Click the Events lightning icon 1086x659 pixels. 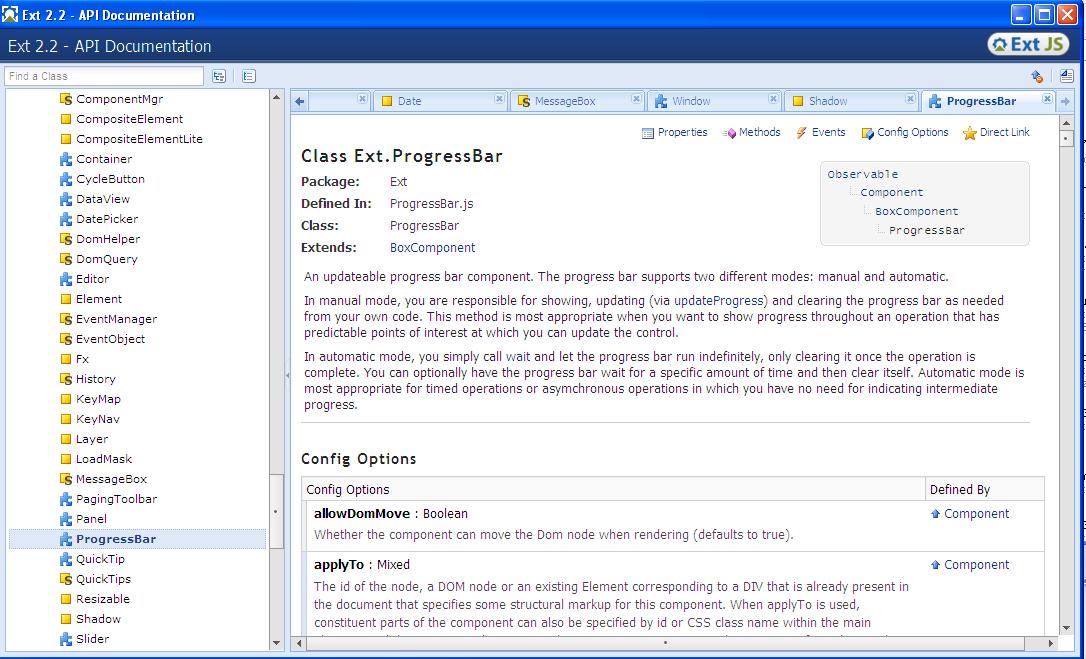(x=801, y=132)
